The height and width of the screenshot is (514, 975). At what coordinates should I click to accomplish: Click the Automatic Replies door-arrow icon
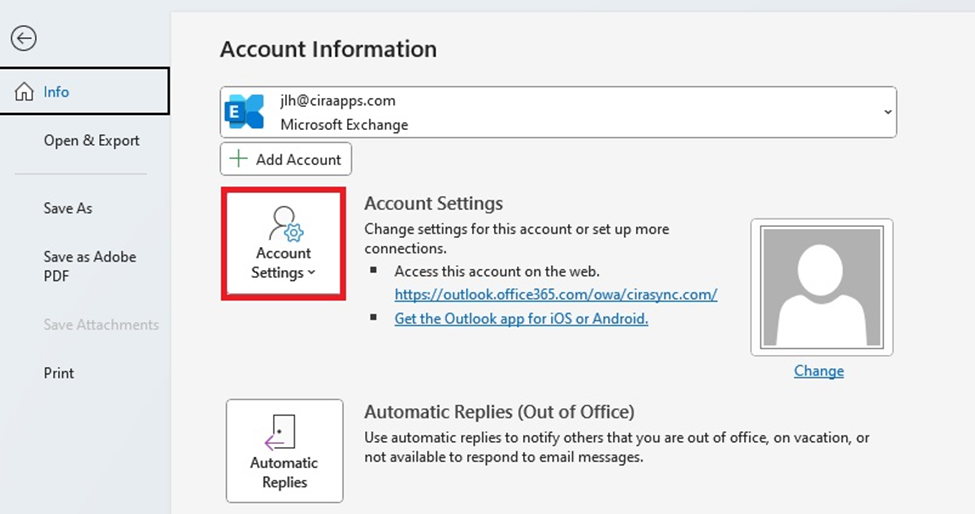[280, 433]
